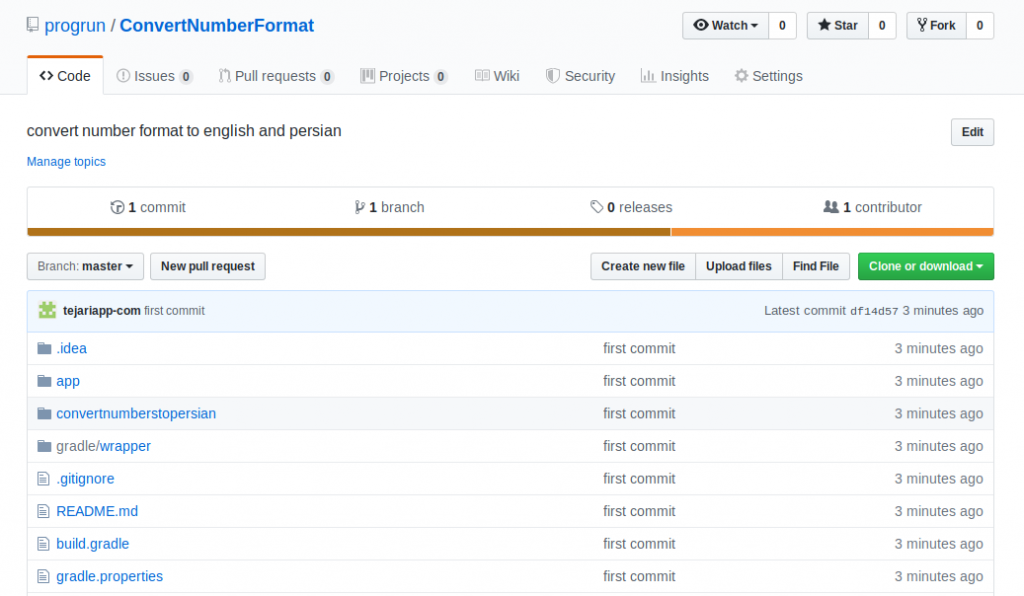Open the gradle.properties file
Screen dimensions: 1024x596
click(x=110, y=577)
